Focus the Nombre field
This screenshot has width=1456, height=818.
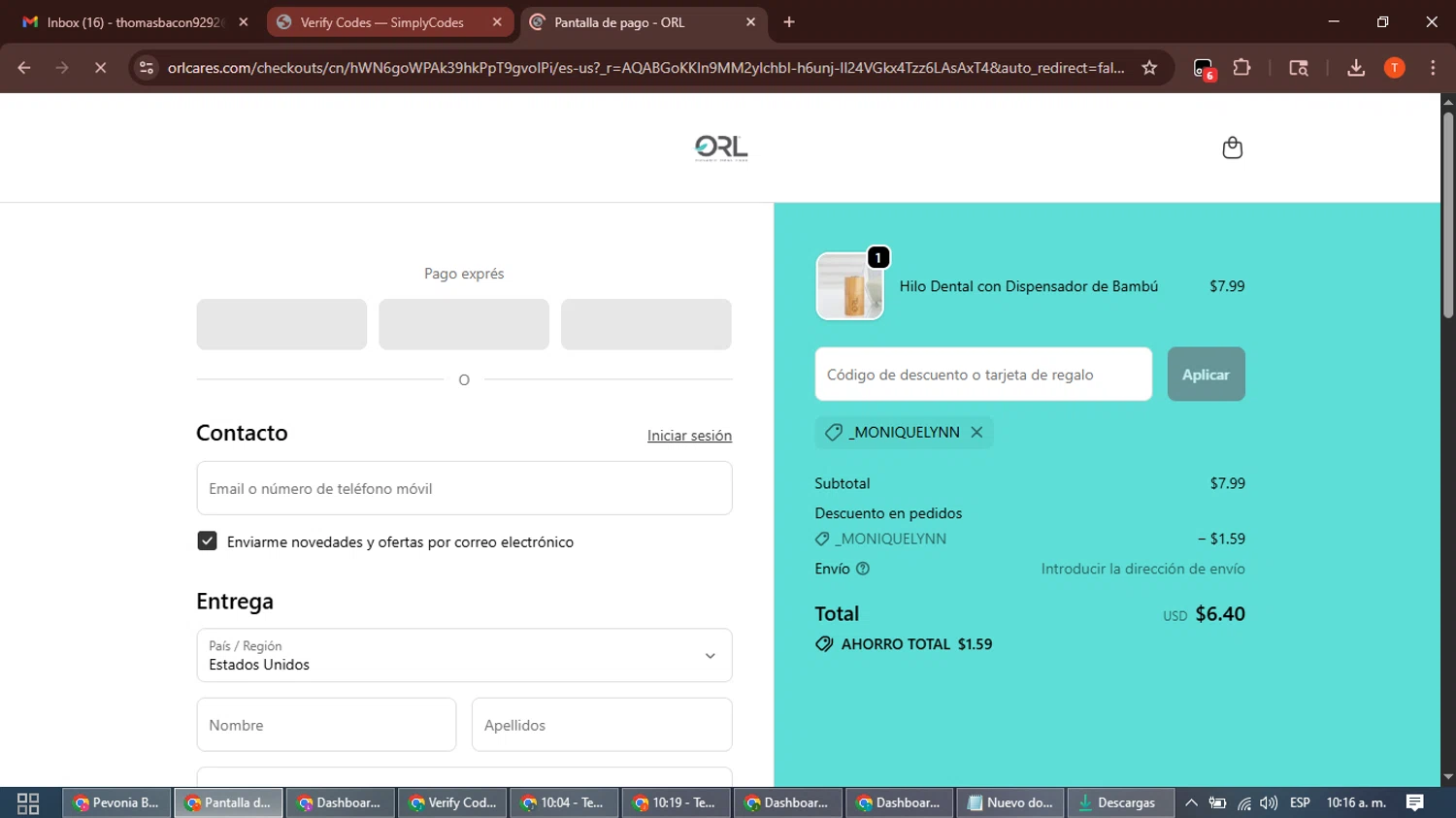pos(326,725)
